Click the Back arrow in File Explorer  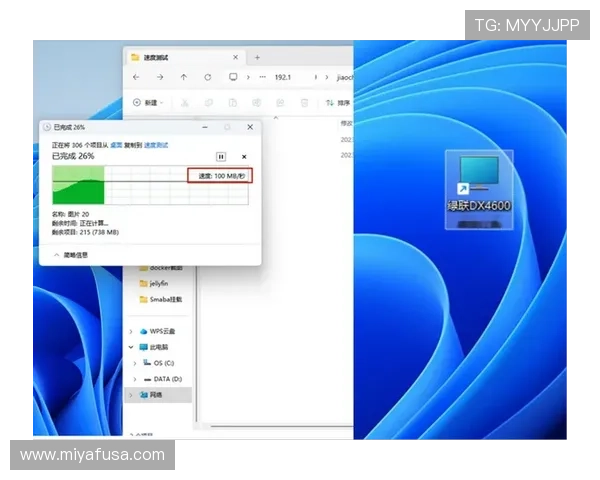(x=136, y=77)
